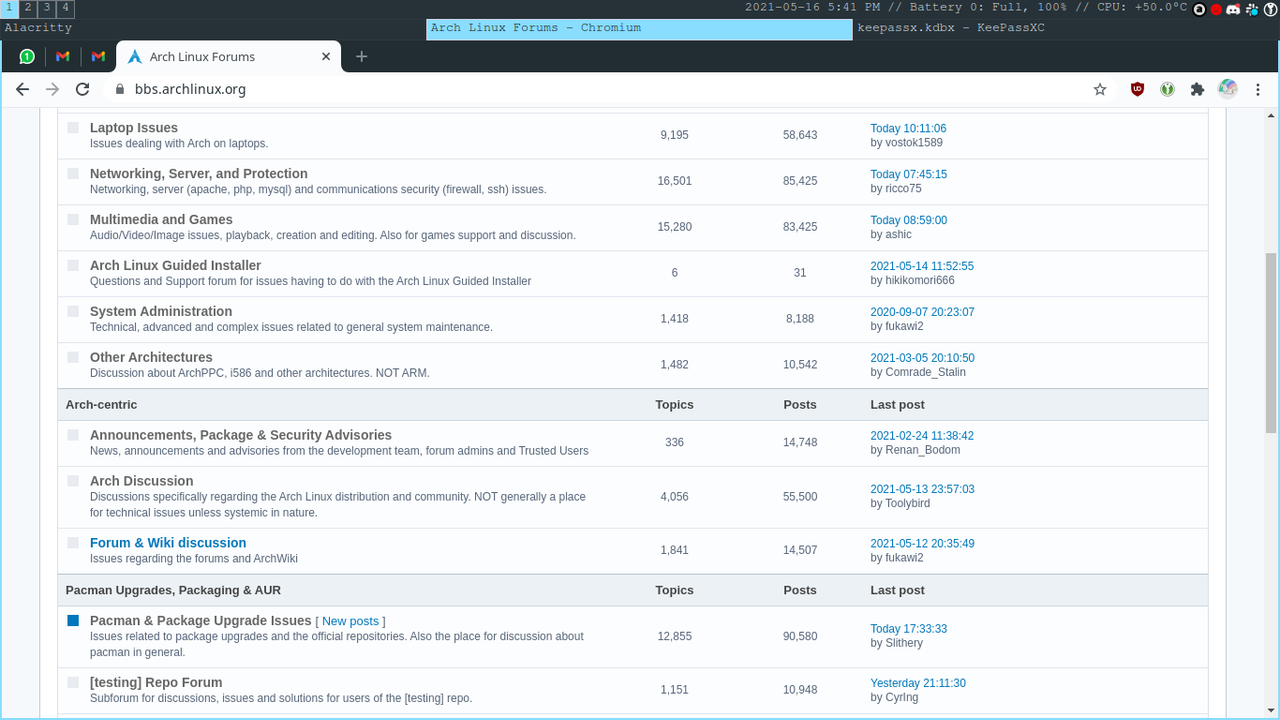Open last post 2021-05-13 23:57:03

[x=922, y=490]
